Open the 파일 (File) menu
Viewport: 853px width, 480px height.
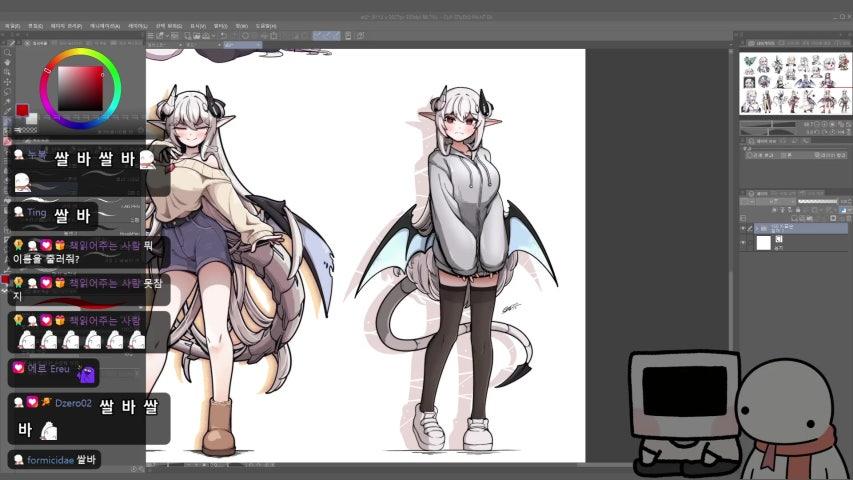coord(11,25)
